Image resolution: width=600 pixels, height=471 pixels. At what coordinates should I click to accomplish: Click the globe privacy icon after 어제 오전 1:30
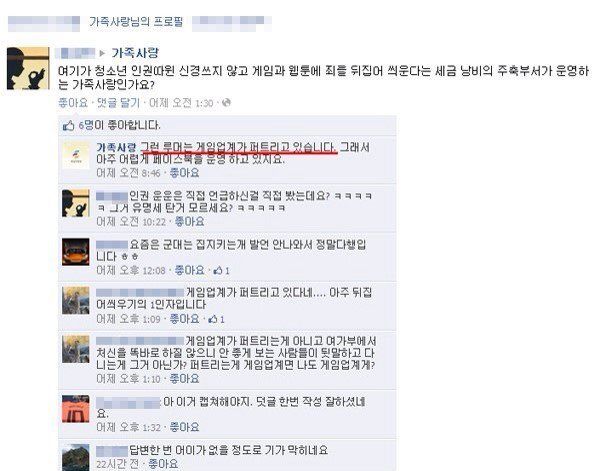pos(227,103)
